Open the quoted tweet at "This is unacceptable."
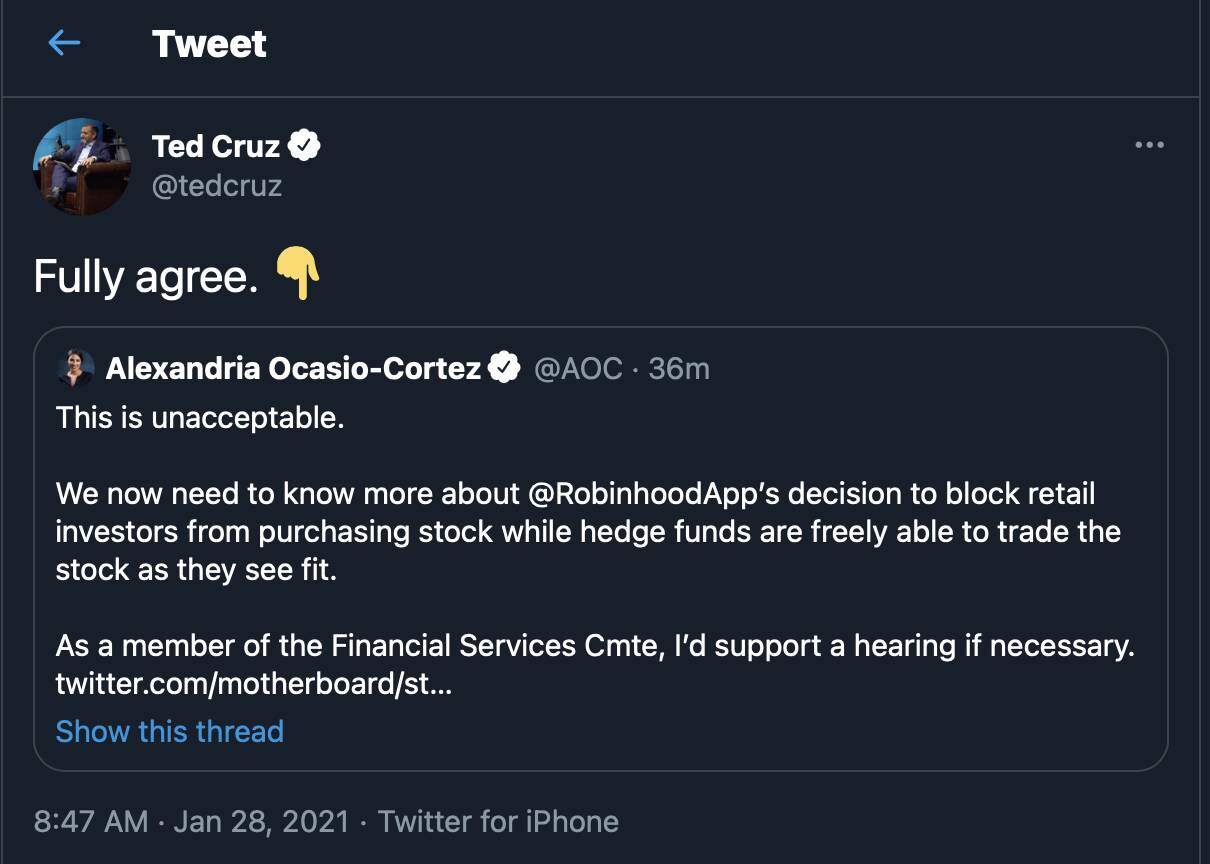 click(200, 417)
